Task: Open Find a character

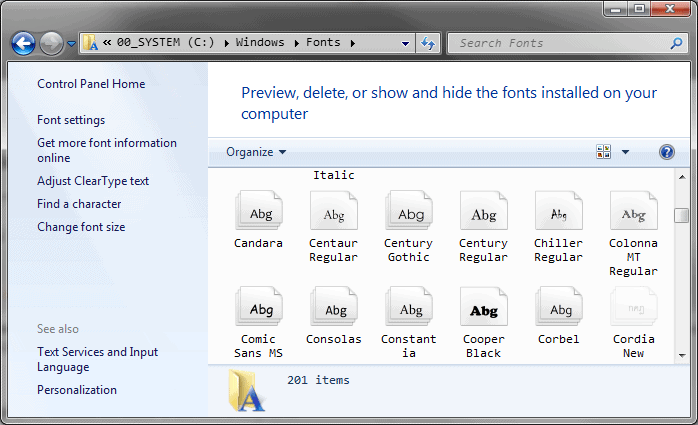Action: (79, 204)
